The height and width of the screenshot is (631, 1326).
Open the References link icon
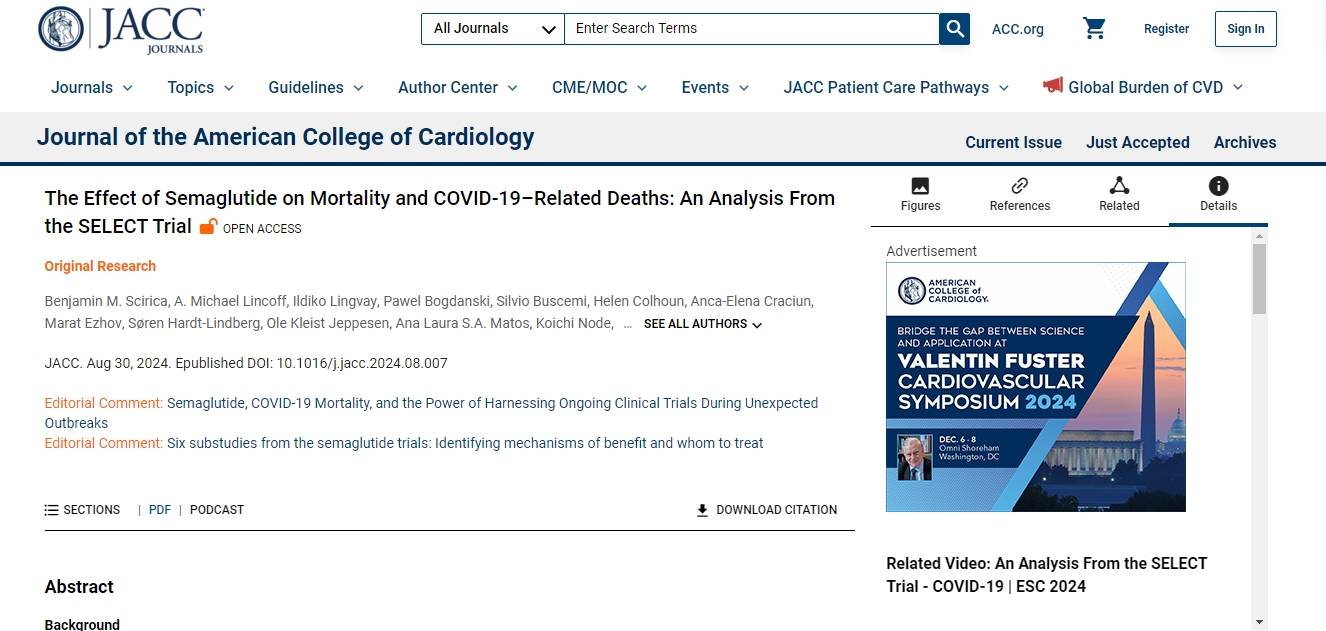[1019, 186]
